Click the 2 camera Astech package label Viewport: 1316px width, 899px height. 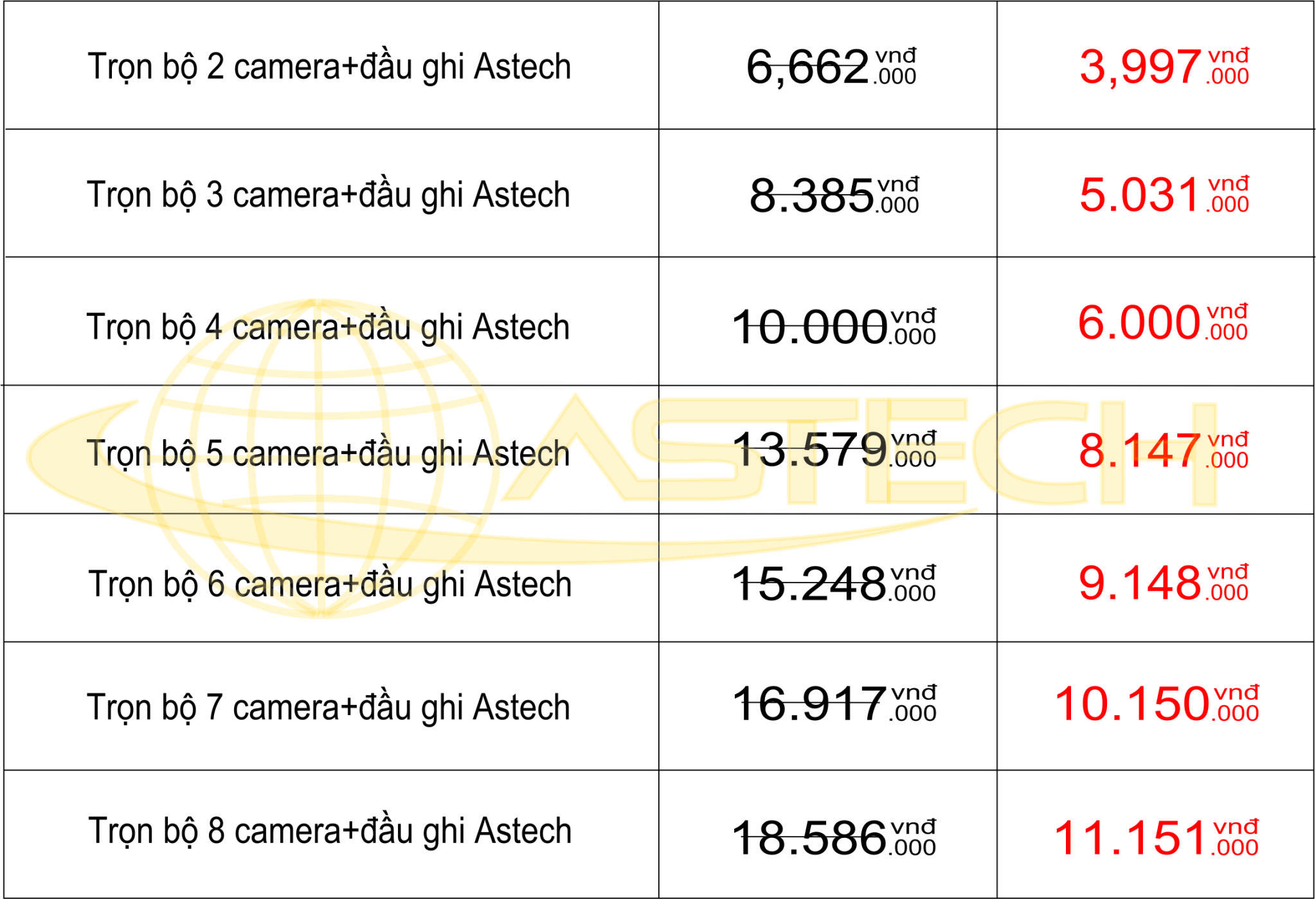click(x=329, y=67)
